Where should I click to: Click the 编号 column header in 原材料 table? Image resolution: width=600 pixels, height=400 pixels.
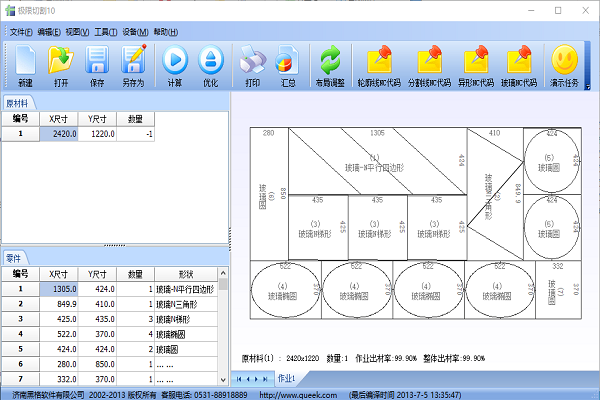click(x=21, y=119)
